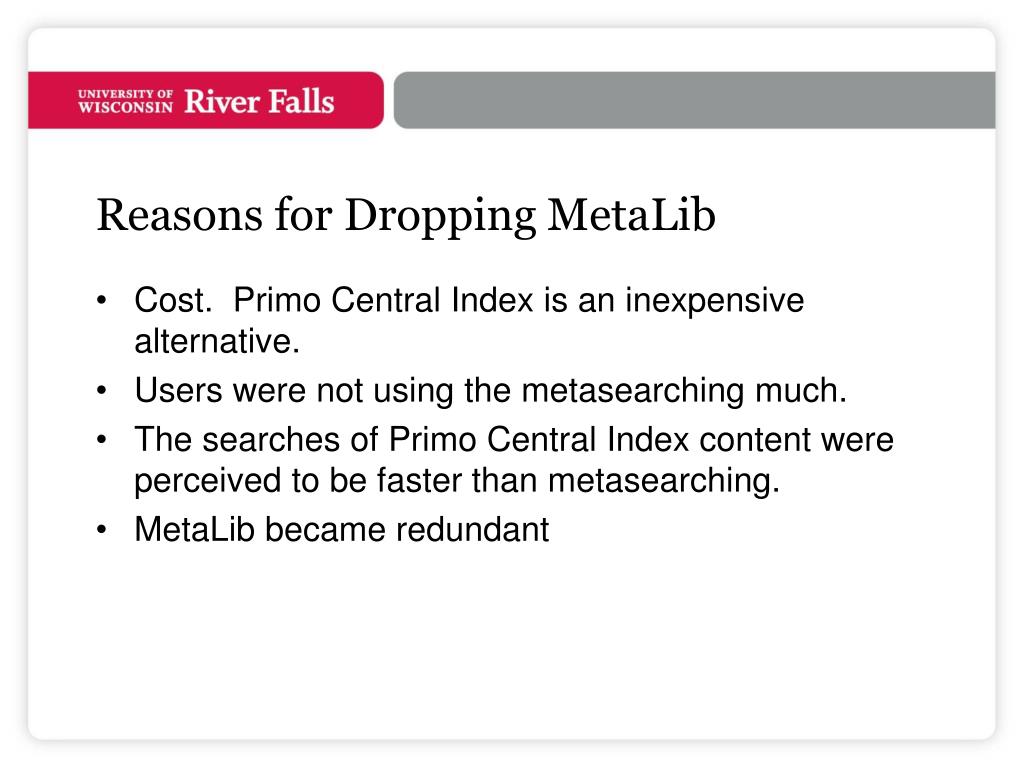The height and width of the screenshot is (768, 1024).
Task: Click "The searches of Primo Central Index" line
Action: pyautogui.click(x=411, y=440)
